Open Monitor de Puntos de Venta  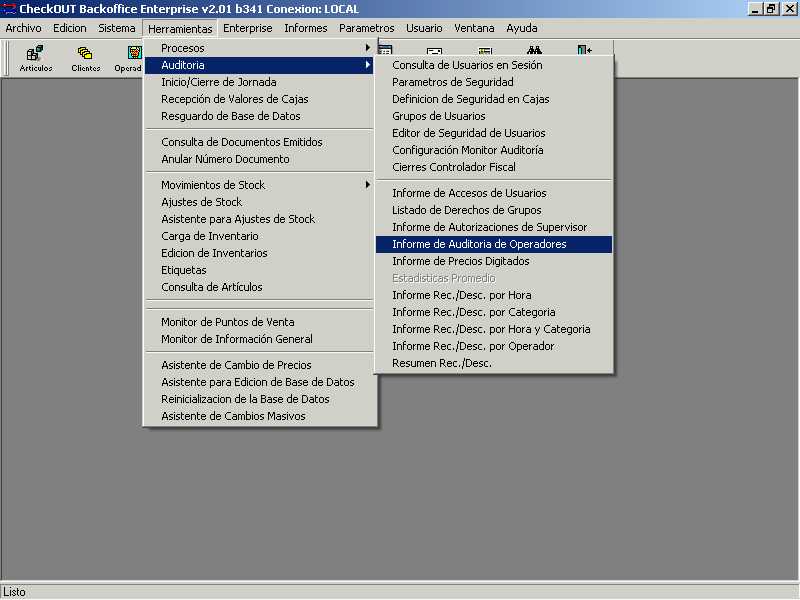[x=260, y=322]
